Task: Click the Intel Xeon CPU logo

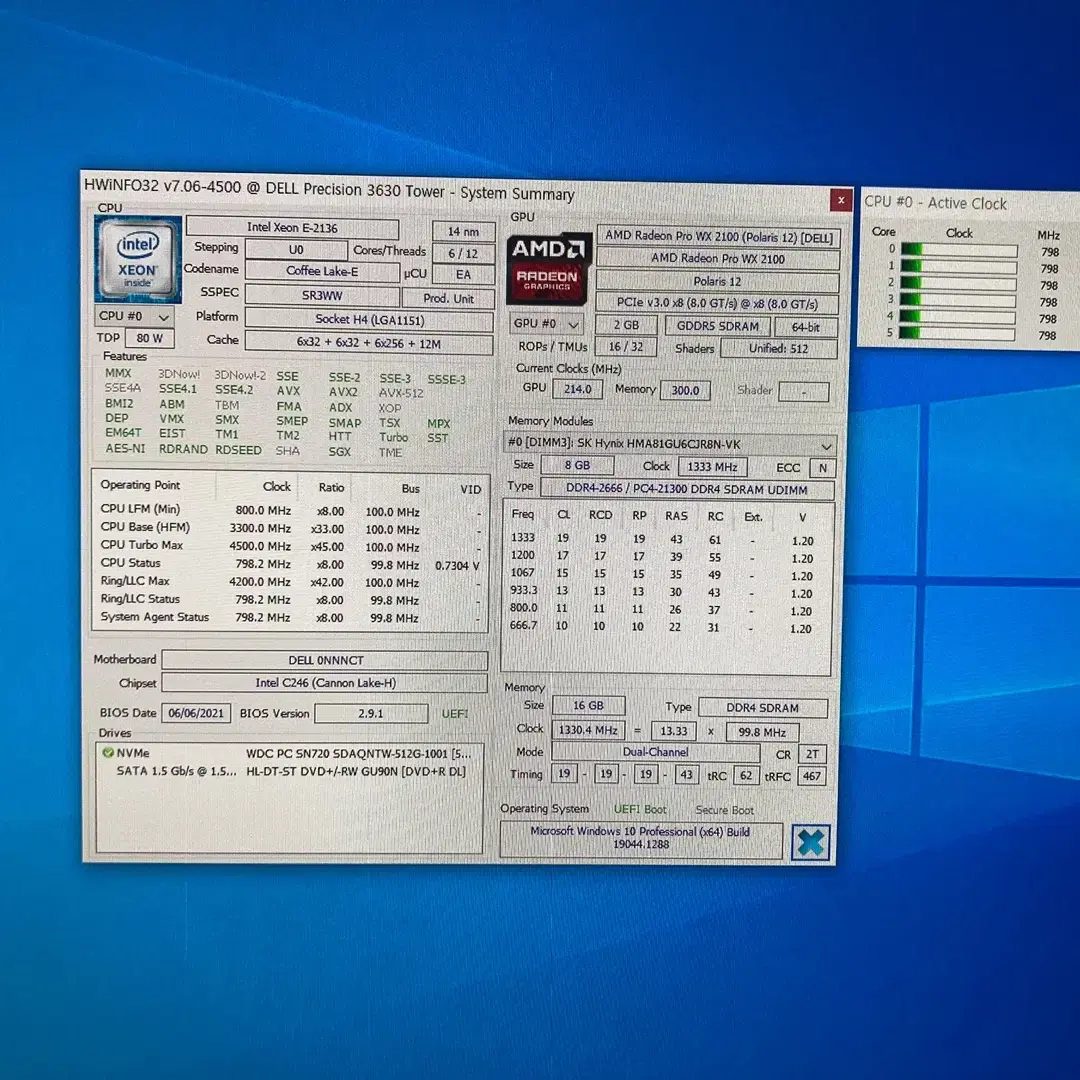Action: pyautogui.click(x=138, y=259)
